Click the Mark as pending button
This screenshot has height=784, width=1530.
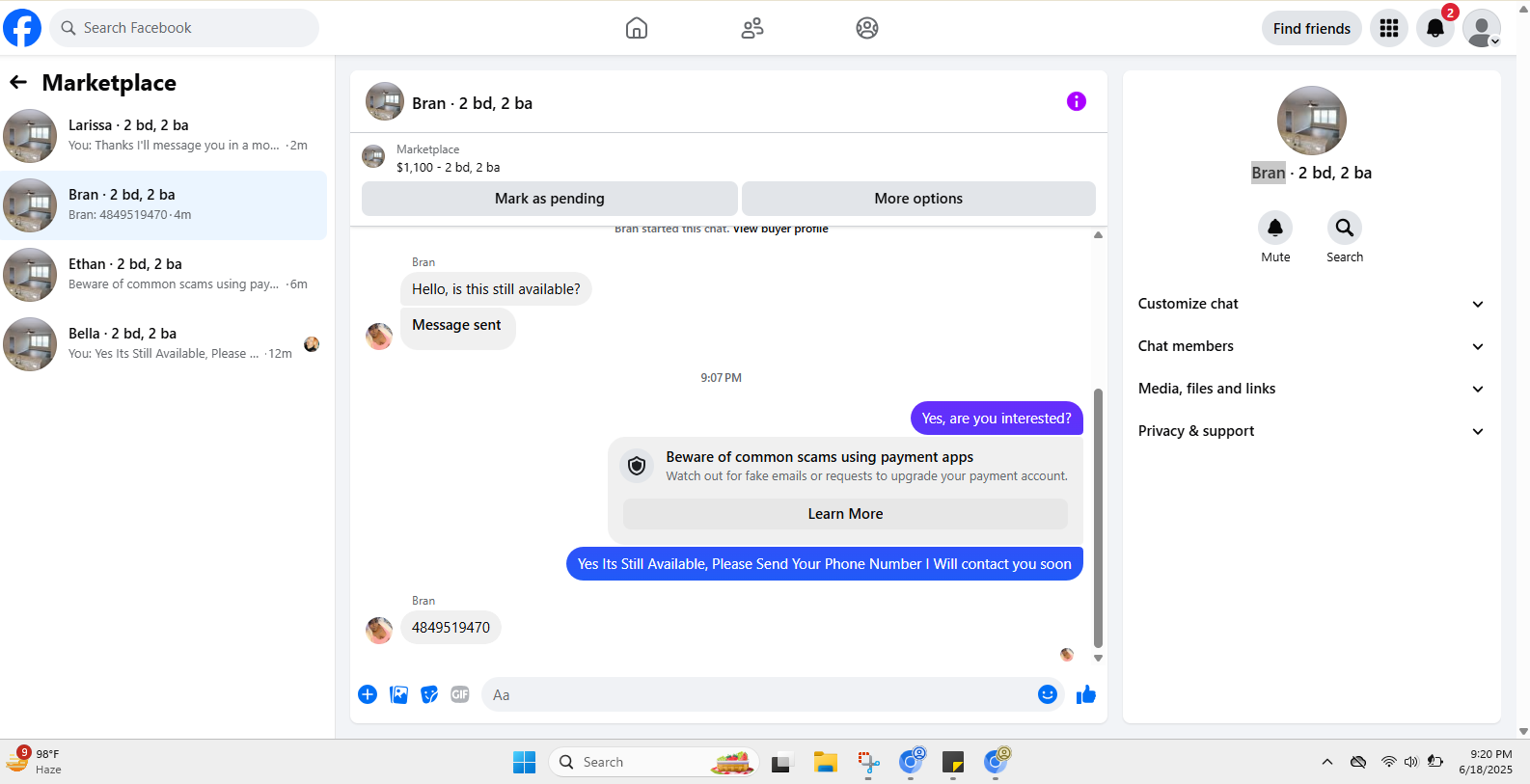[x=550, y=199]
